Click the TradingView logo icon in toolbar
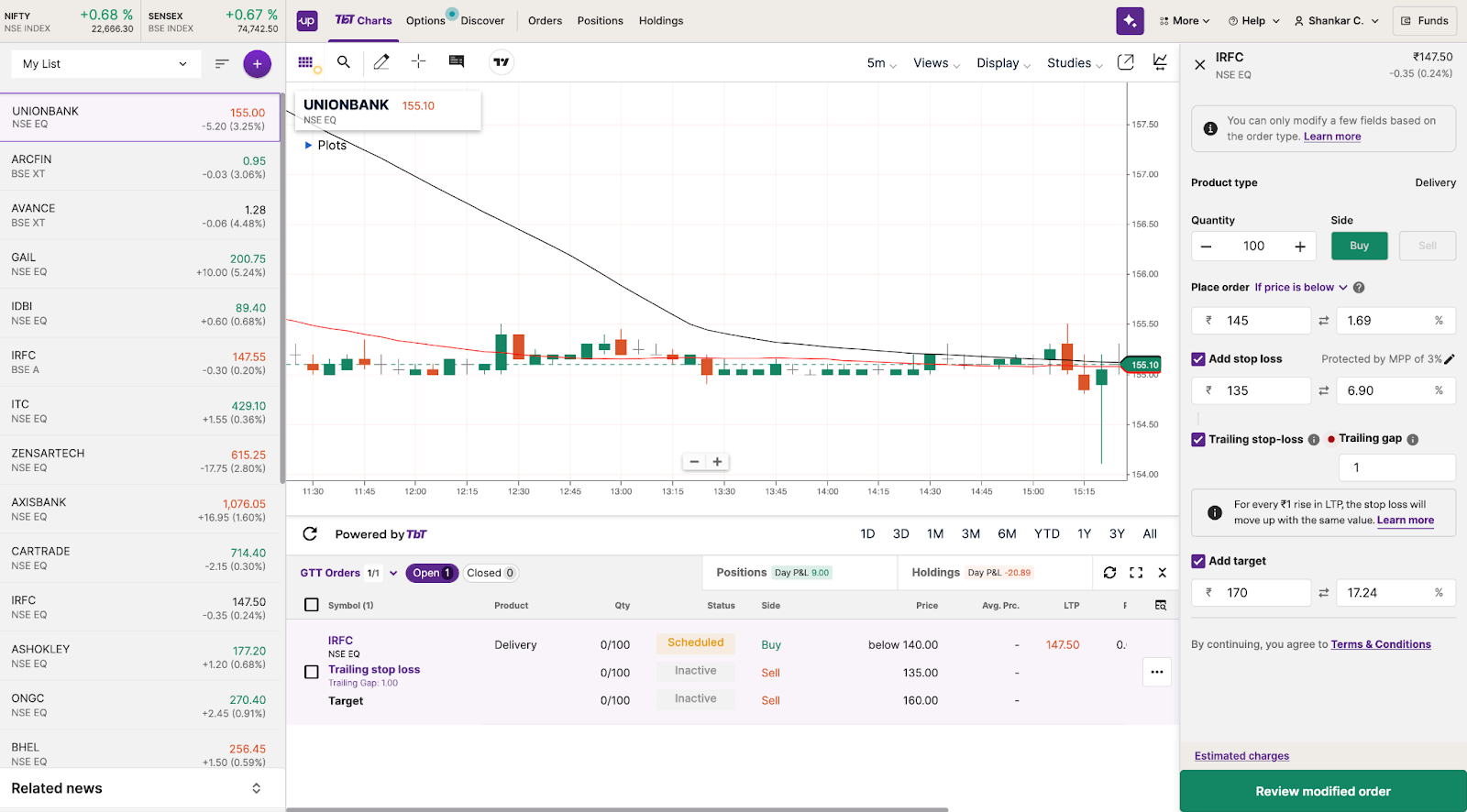 [501, 62]
